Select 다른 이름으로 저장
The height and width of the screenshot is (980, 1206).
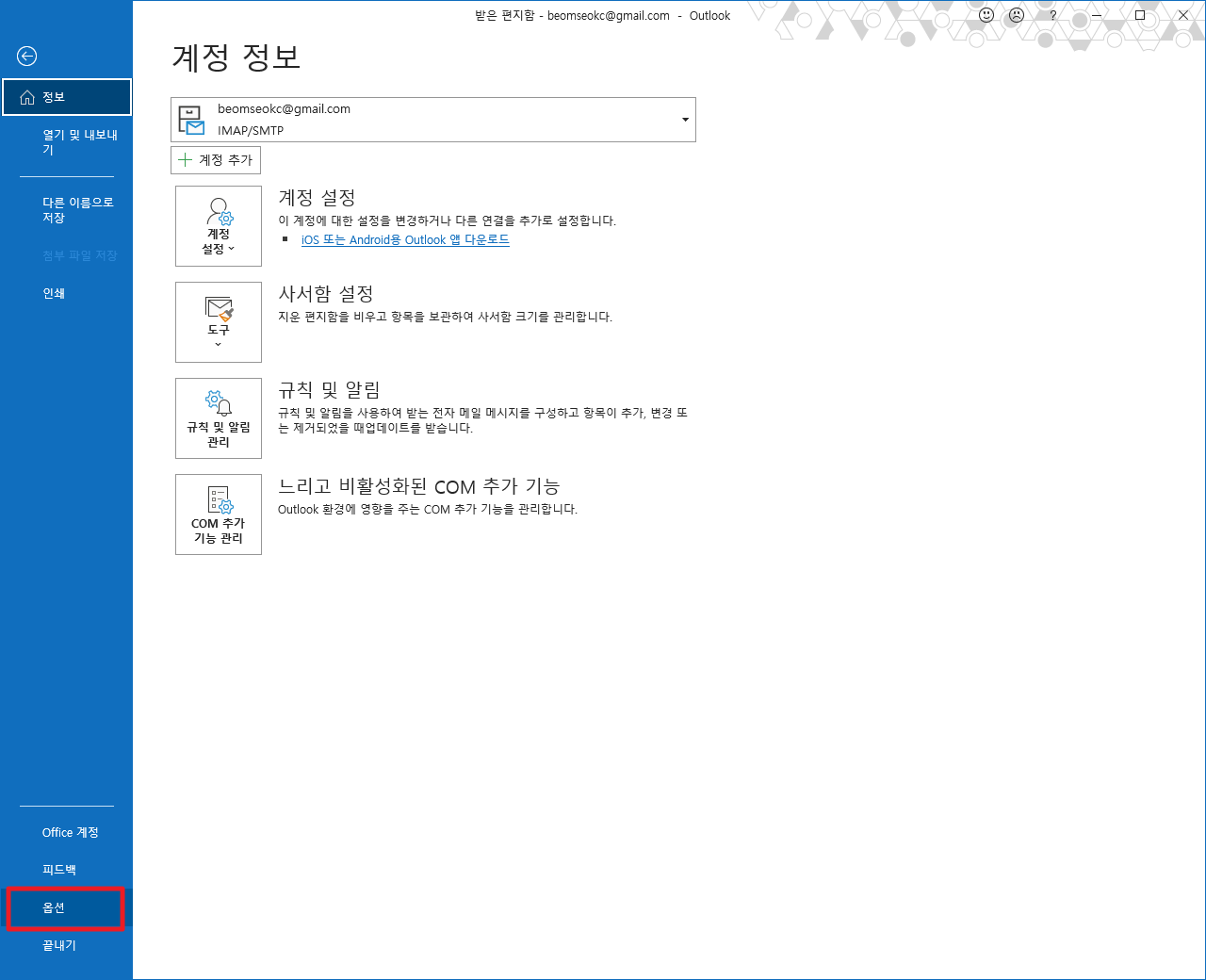point(67,210)
